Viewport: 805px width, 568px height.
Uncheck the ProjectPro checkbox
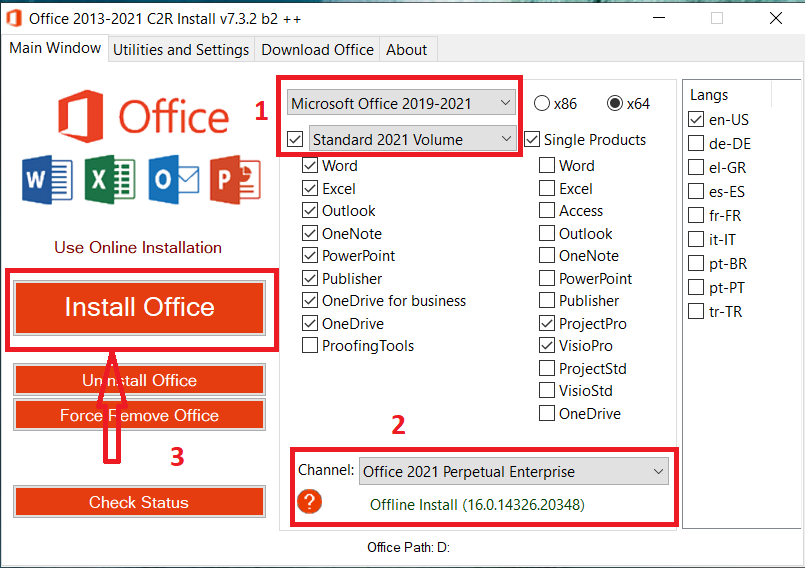pyautogui.click(x=547, y=324)
